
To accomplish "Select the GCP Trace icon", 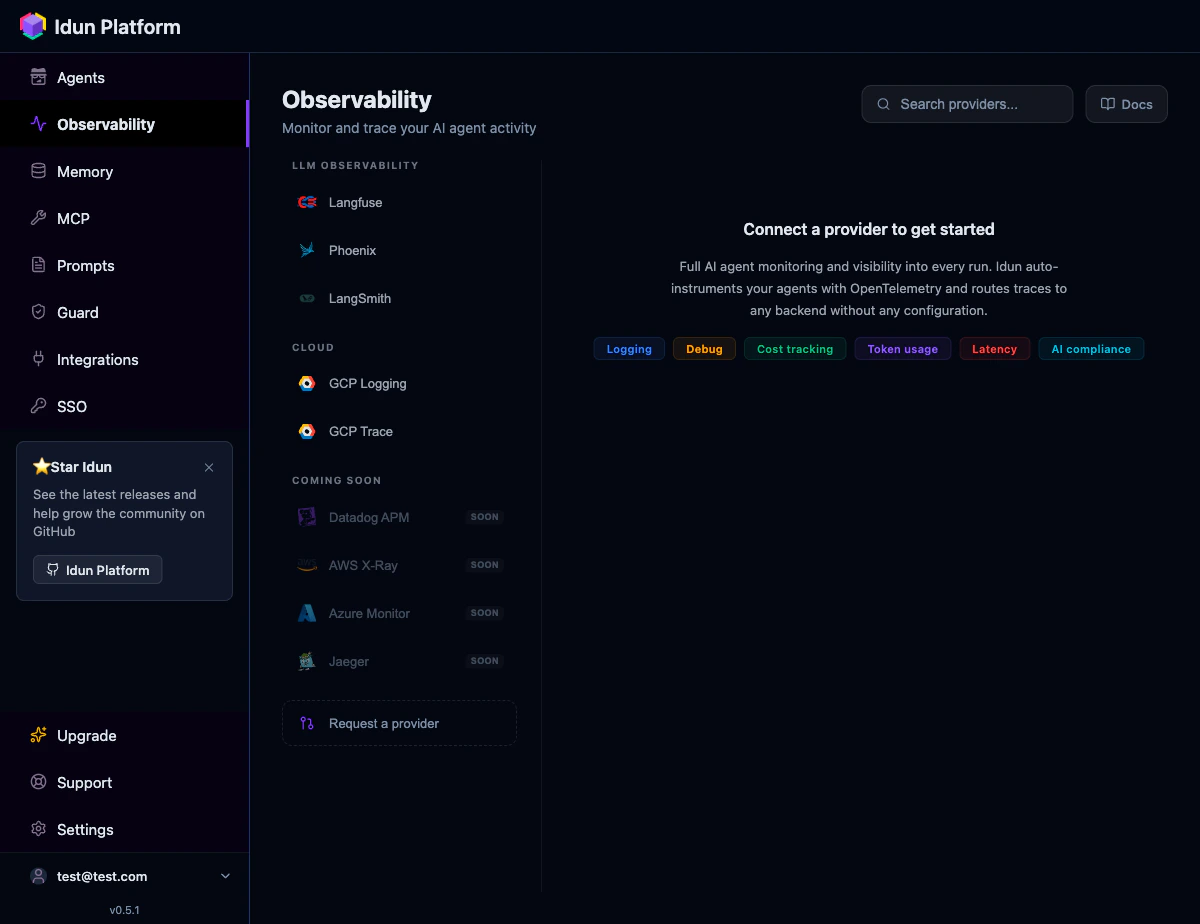I will [x=306, y=431].
